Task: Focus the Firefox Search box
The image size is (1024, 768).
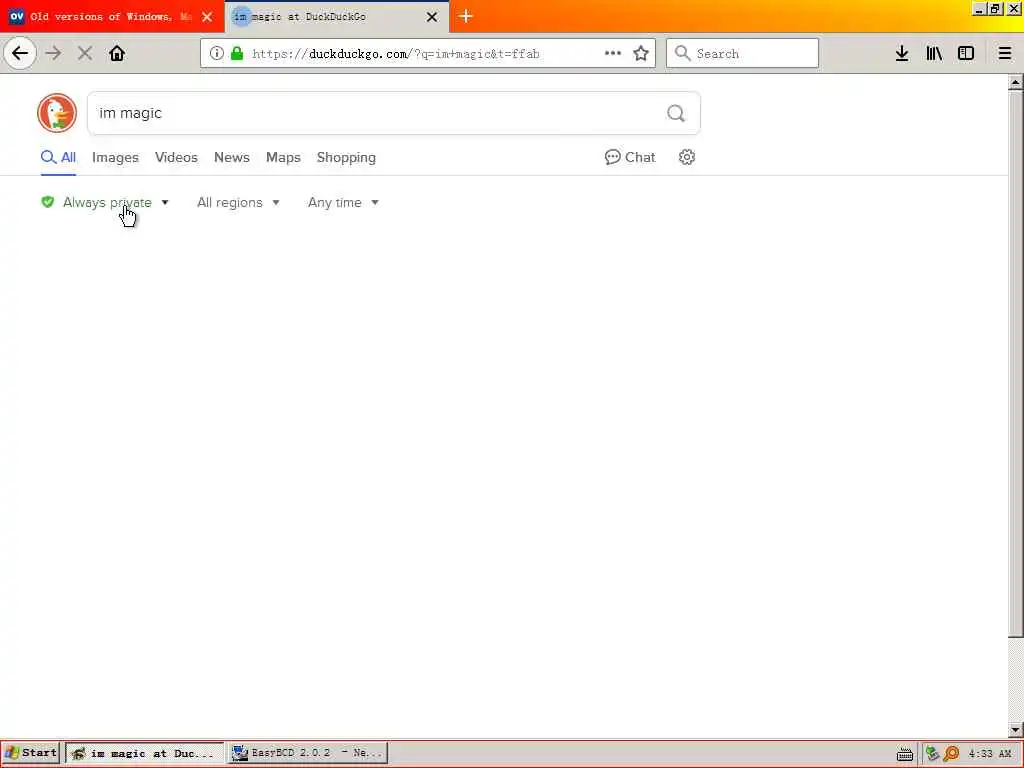Action: (x=743, y=53)
